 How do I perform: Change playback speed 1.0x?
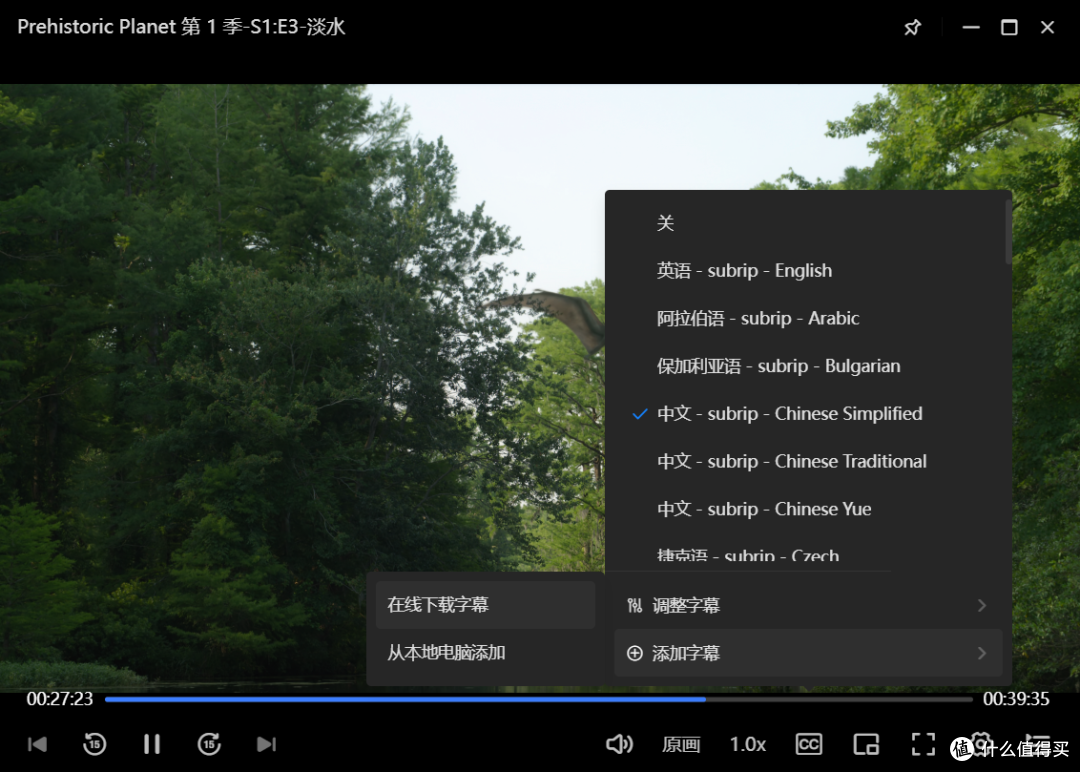747,744
